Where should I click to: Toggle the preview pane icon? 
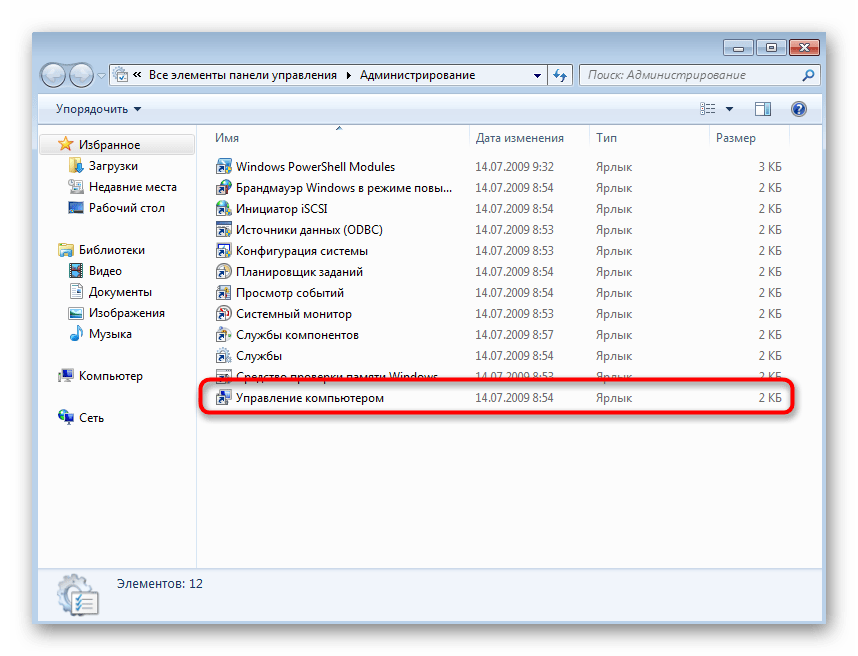763,109
